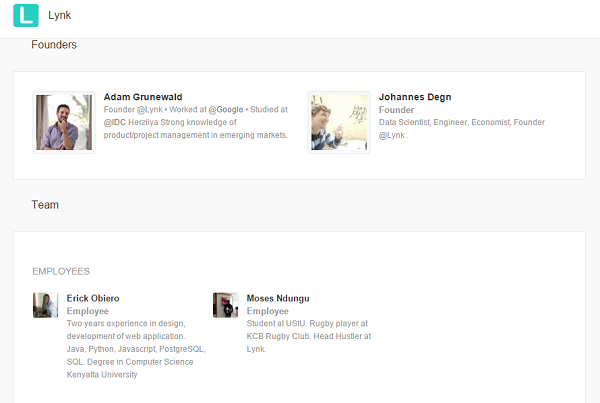Viewport: 600px width, 403px height.
Task: Click Employee label under Erick Obiero
Action: point(88,311)
